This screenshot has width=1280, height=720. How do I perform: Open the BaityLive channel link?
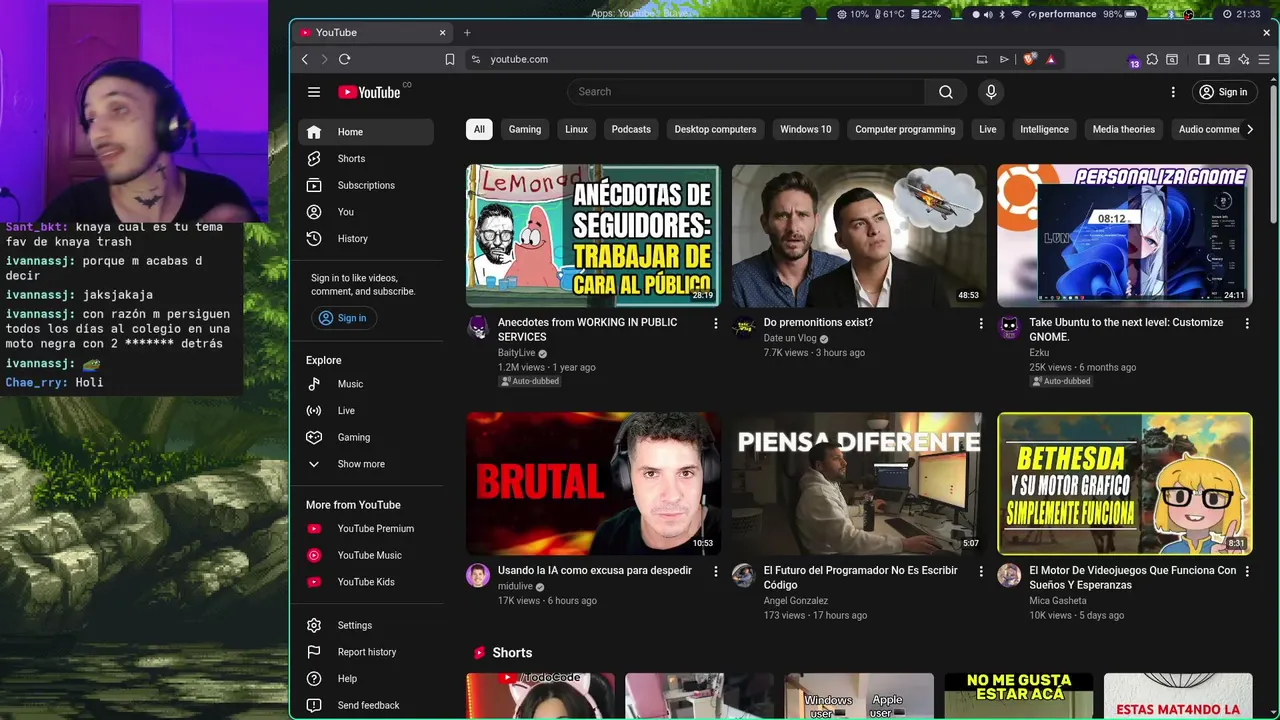pos(516,353)
